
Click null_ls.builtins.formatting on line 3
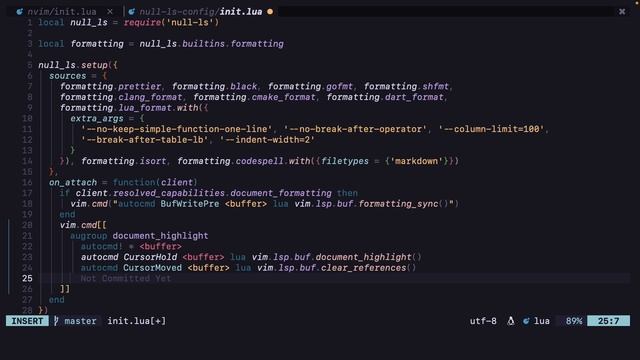(x=211, y=44)
